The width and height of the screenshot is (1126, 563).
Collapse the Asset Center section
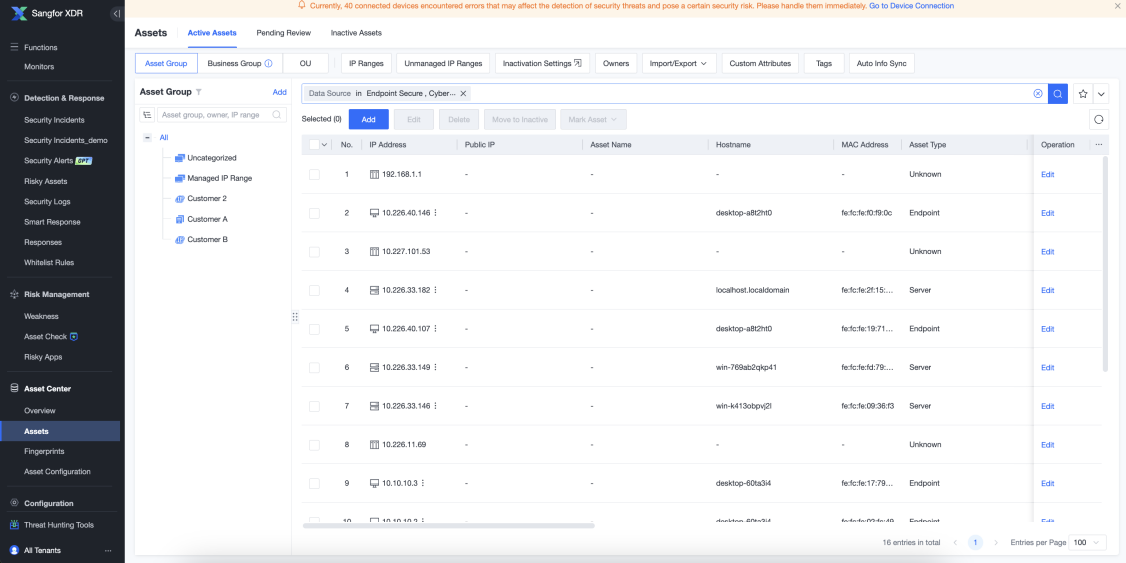coord(47,388)
